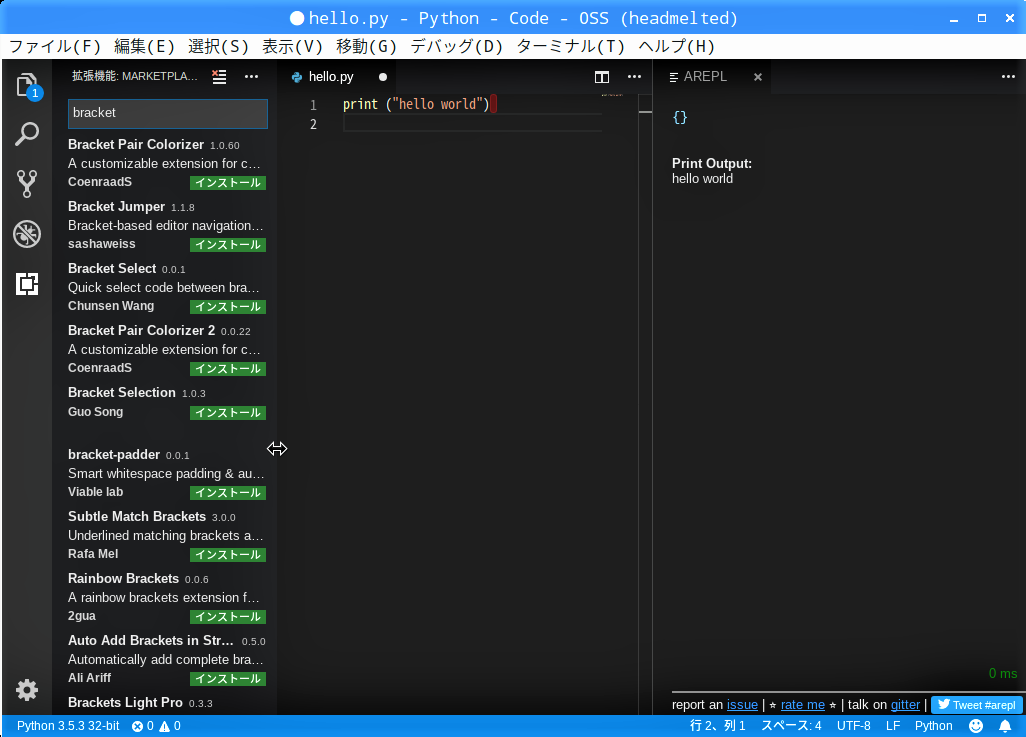This screenshot has height=737, width=1026.
Task: Open errors and warnings in status bar
Action: tap(156, 726)
